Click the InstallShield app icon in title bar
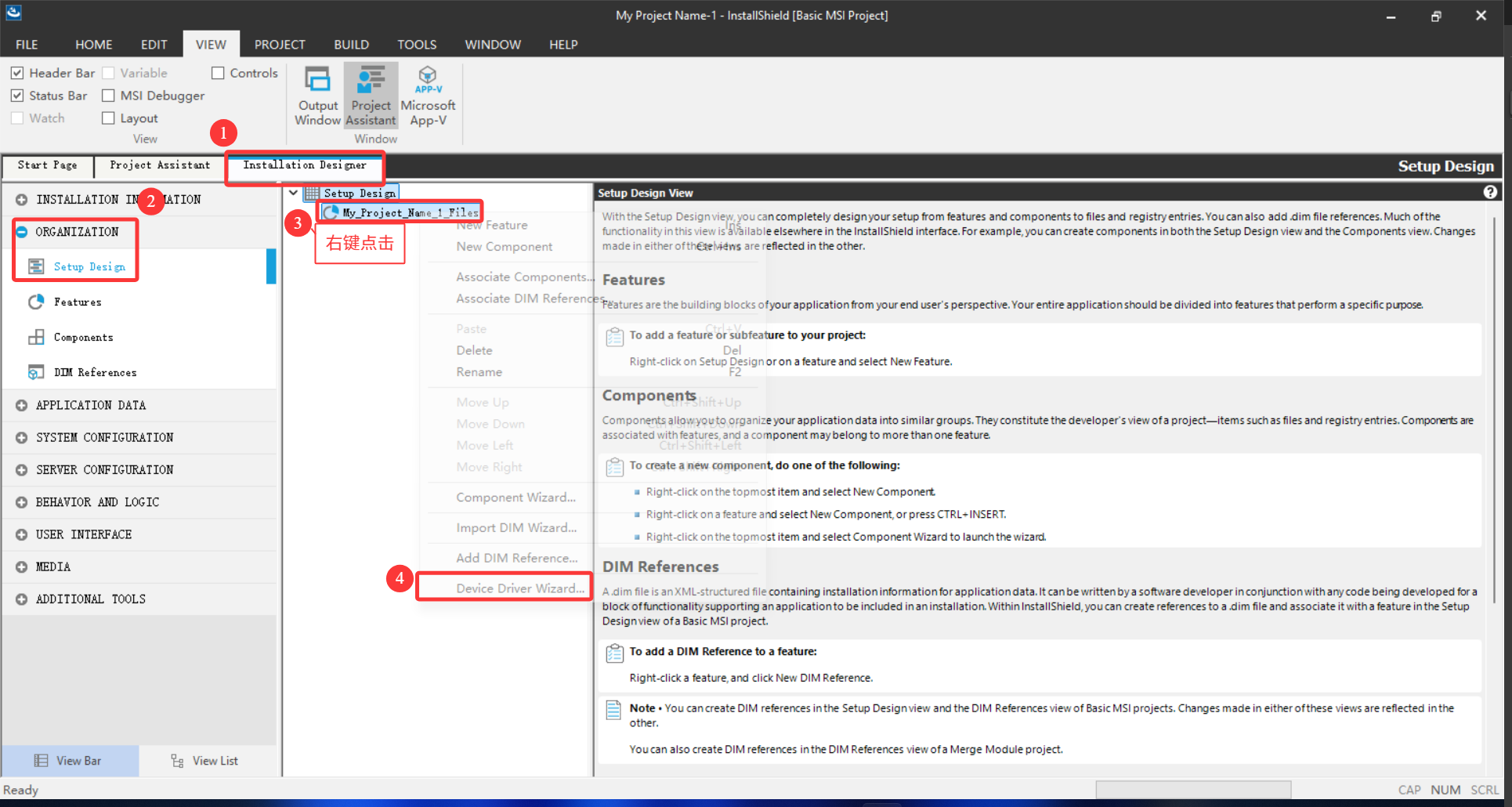This screenshot has height=807, width=1512. tap(13, 12)
